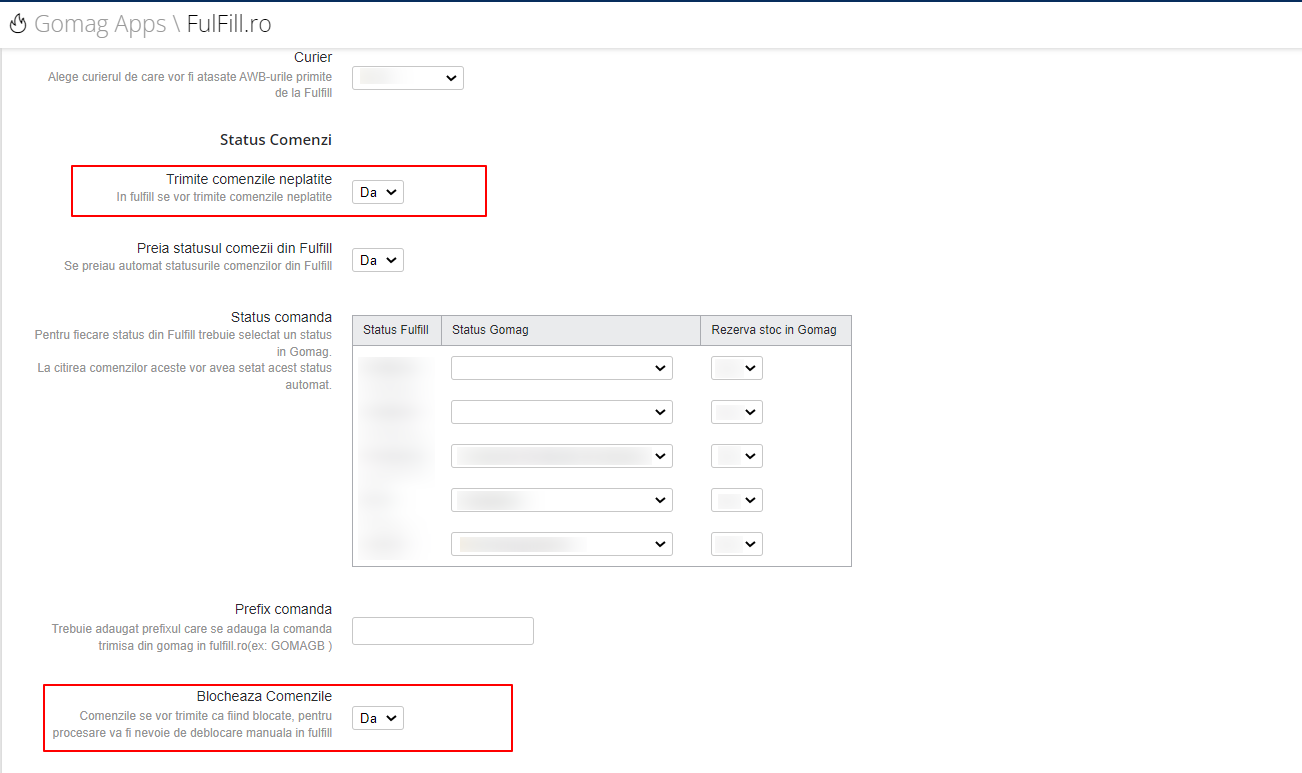This screenshot has height=773, width=1302.
Task: Open third row Rezerva stoc dropdown
Action: pyautogui.click(x=737, y=456)
